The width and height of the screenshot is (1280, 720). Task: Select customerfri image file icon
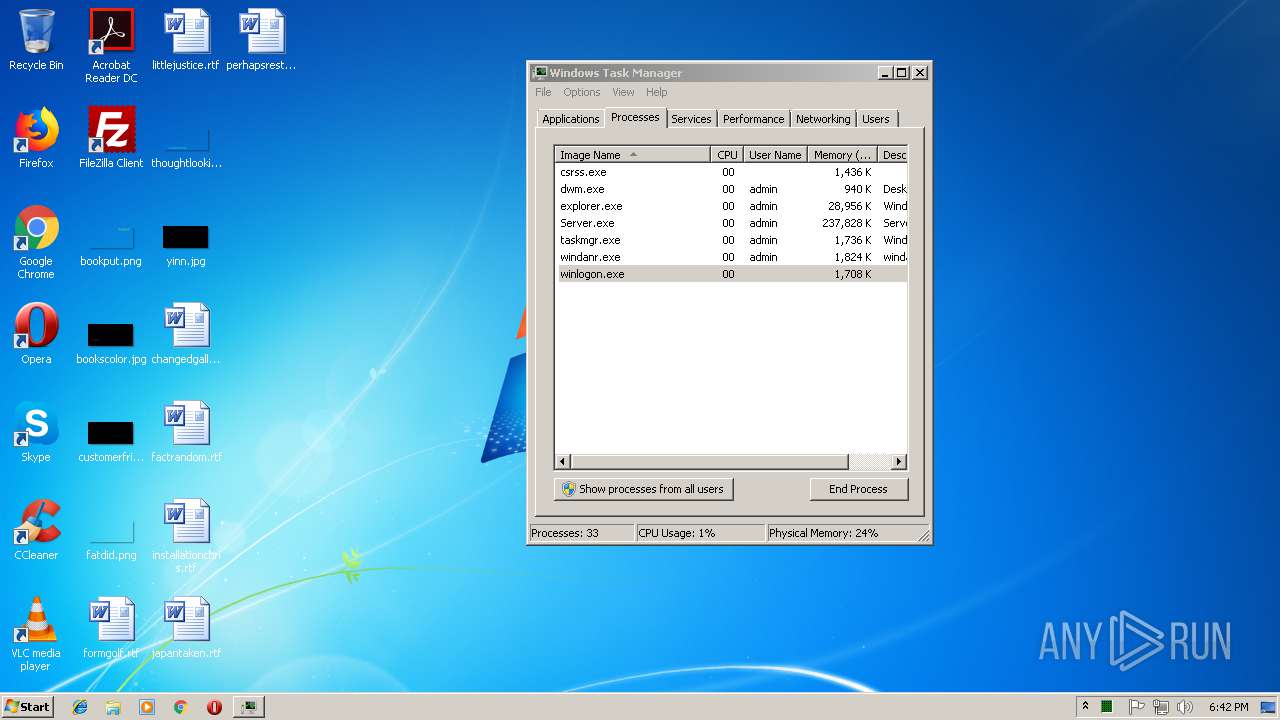(x=111, y=440)
